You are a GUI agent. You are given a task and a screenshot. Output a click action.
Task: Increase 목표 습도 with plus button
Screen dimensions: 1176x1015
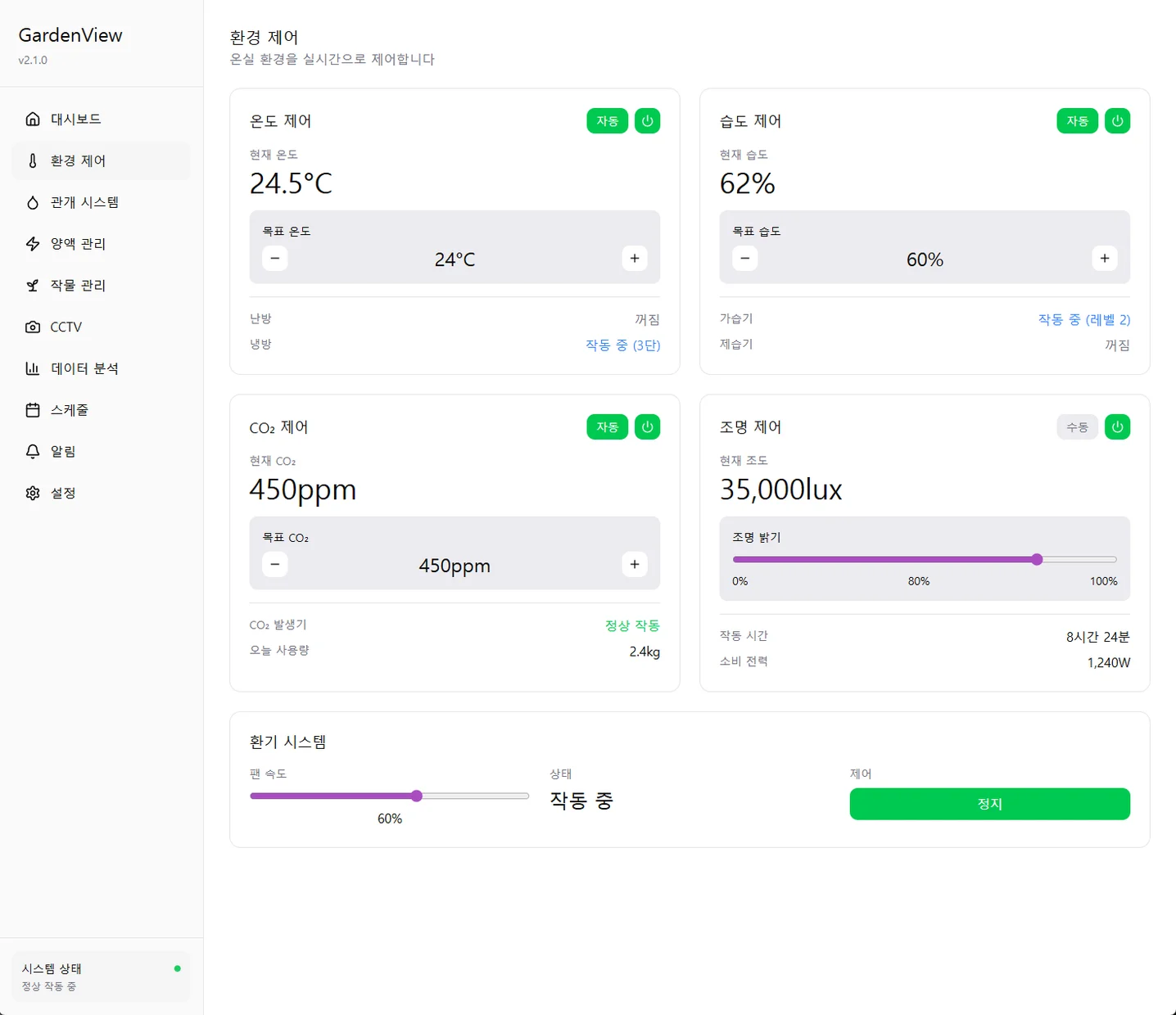(1105, 259)
